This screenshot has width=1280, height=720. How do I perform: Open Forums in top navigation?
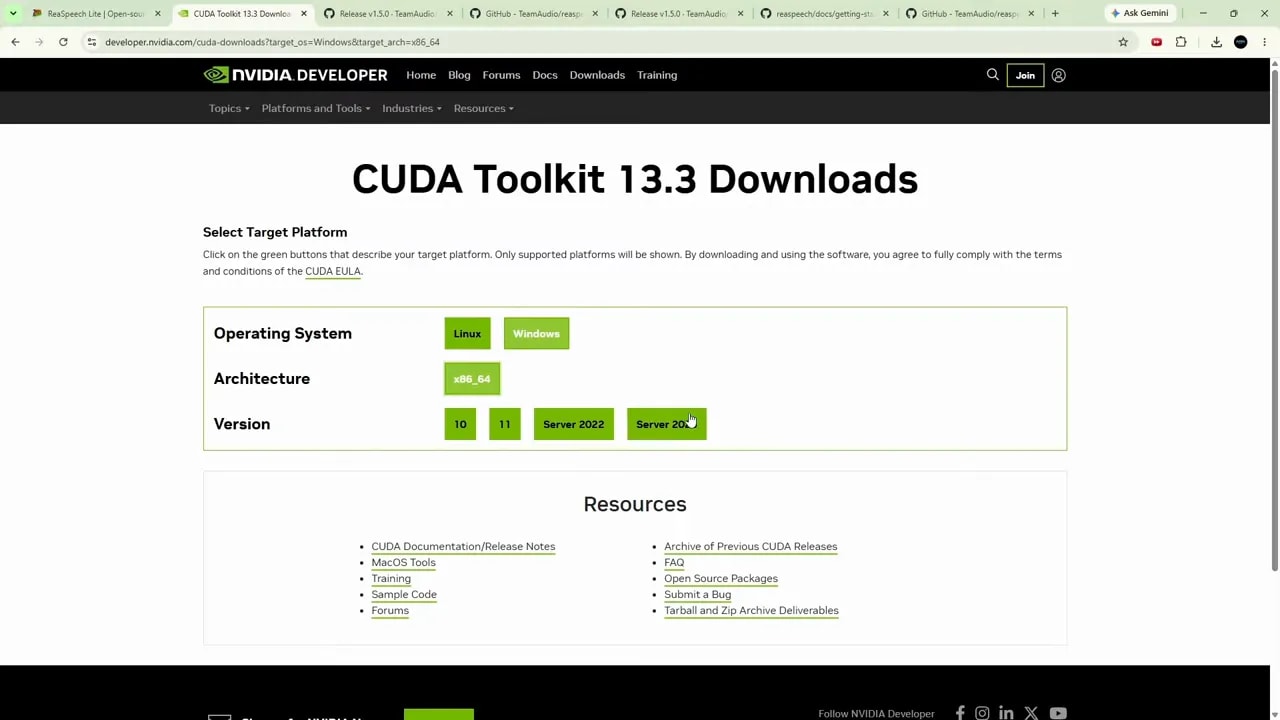pyautogui.click(x=501, y=75)
